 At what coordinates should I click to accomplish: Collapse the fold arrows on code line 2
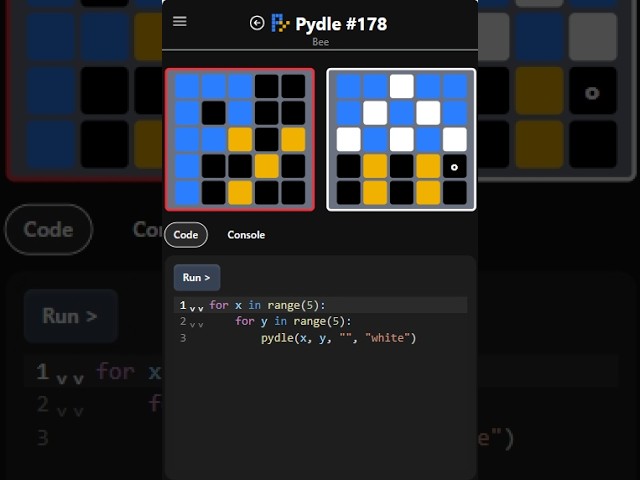196,324
